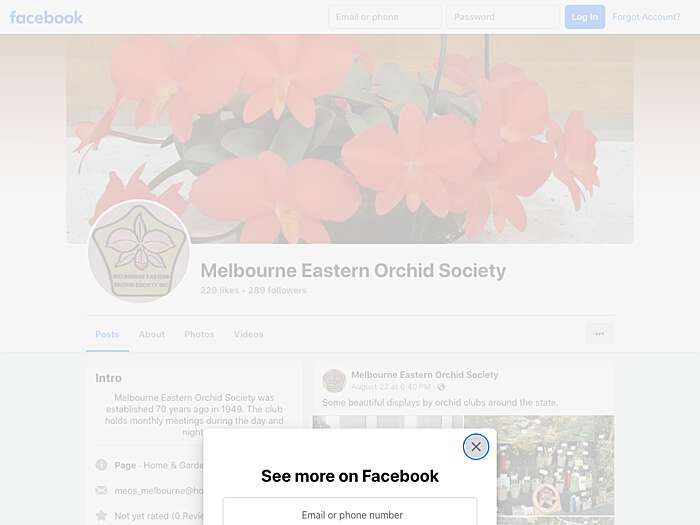Click the orchid society profile picture
The height and width of the screenshot is (525, 700).
(139, 251)
